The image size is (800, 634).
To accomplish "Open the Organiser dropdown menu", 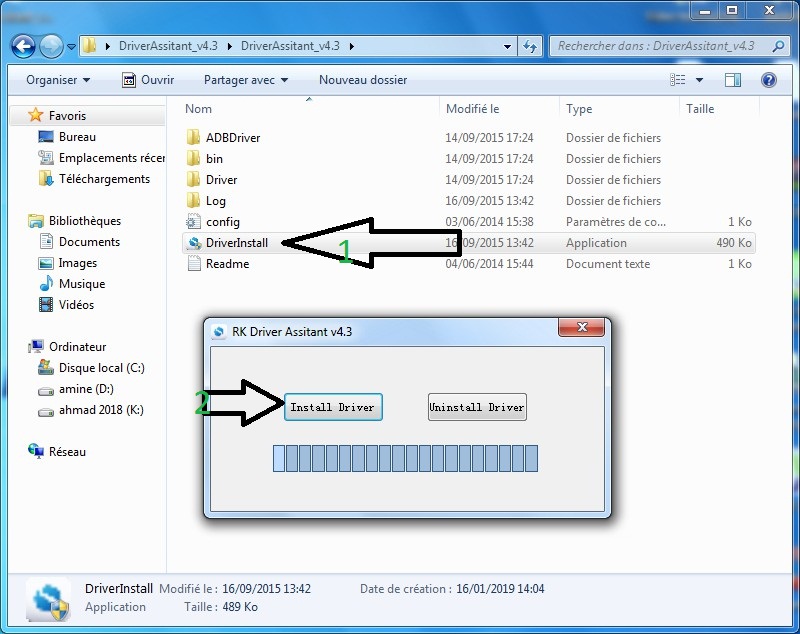I will point(58,80).
